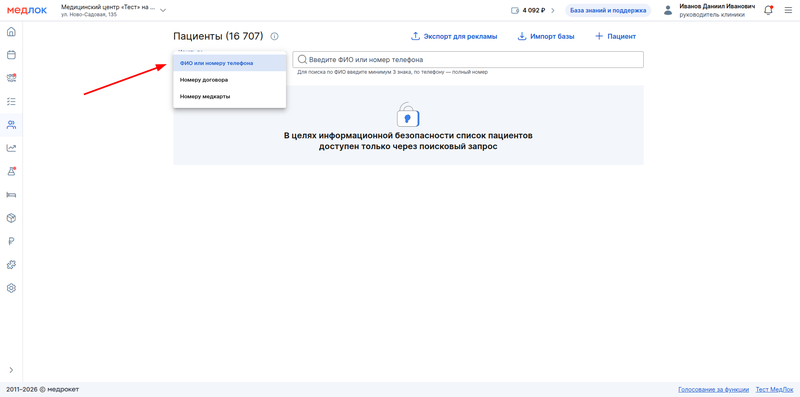Select 'Номеру договора' option
Screen dimensions: 800x397
tap(230, 80)
